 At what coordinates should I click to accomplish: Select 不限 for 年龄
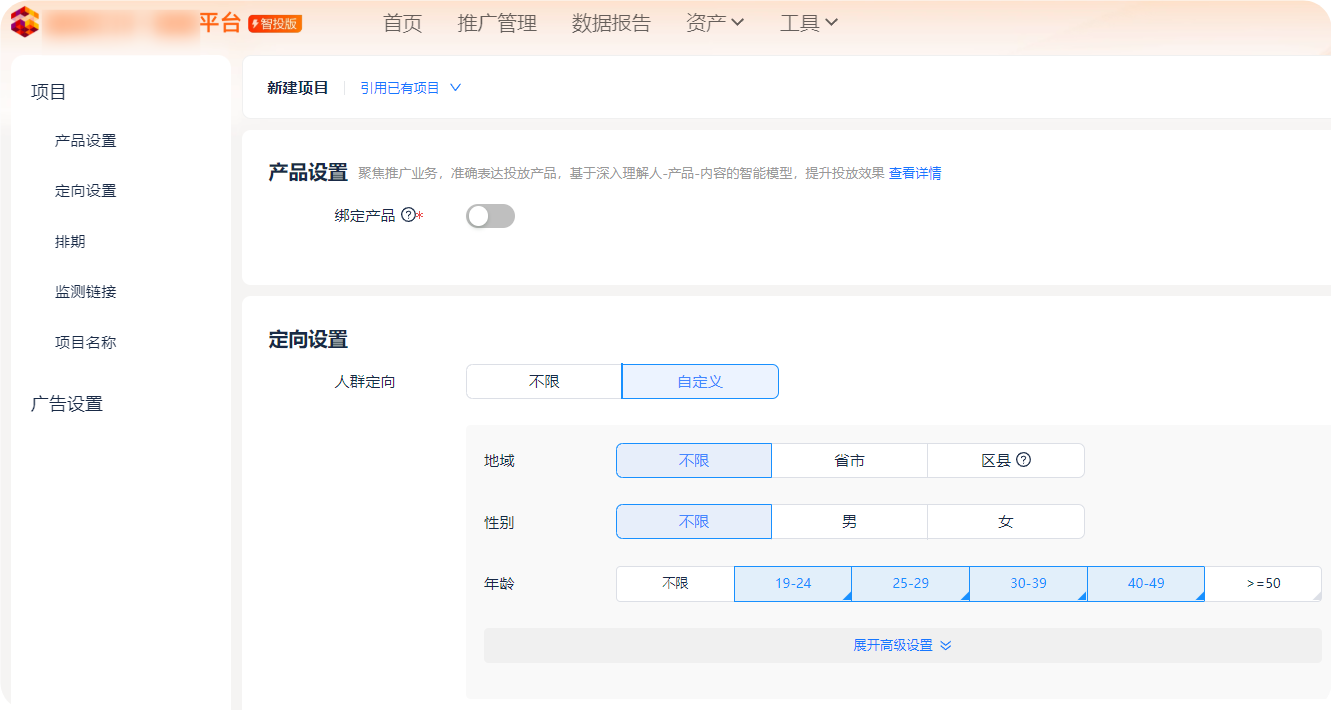click(x=675, y=584)
